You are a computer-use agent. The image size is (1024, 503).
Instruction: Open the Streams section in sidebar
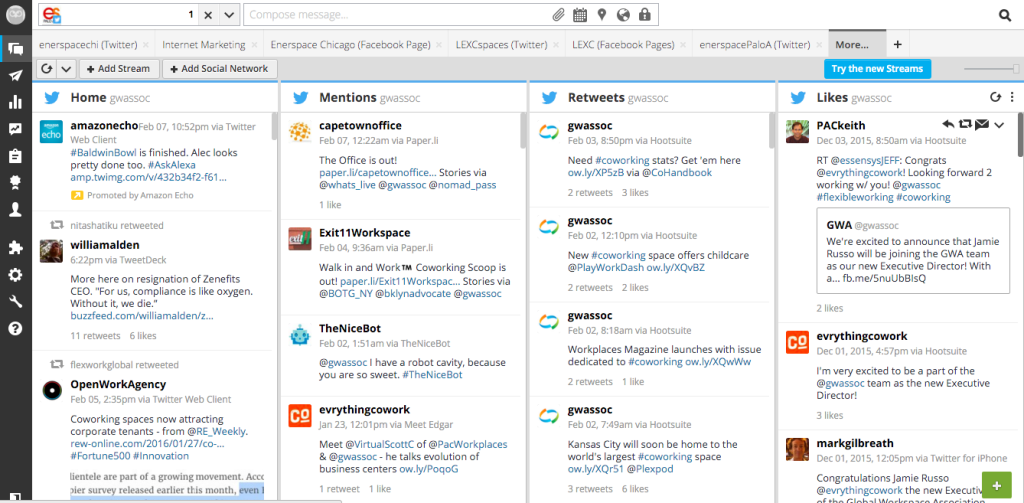click(16, 48)
